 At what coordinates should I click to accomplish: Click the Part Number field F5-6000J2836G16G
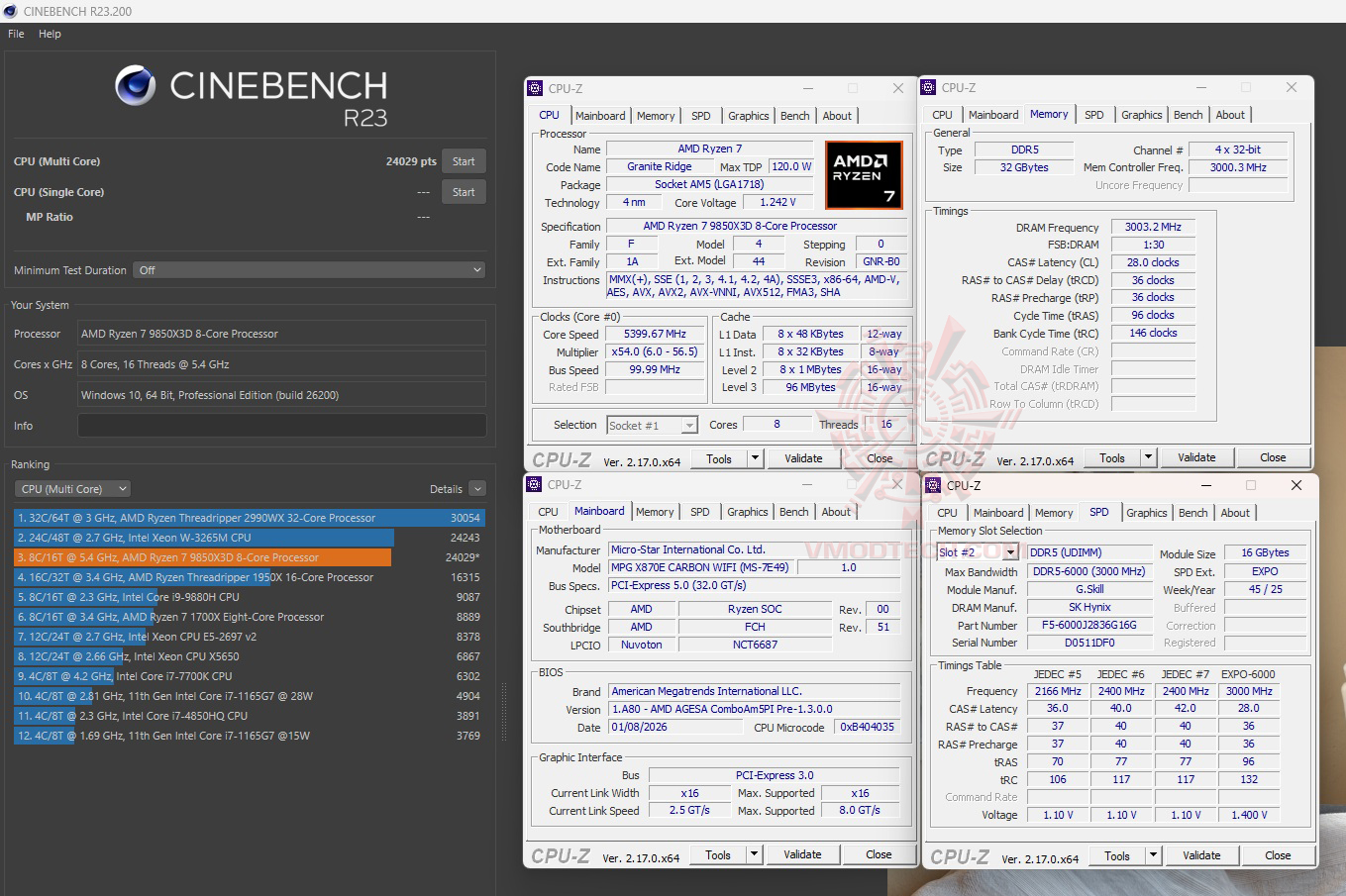click(1089, 626)
